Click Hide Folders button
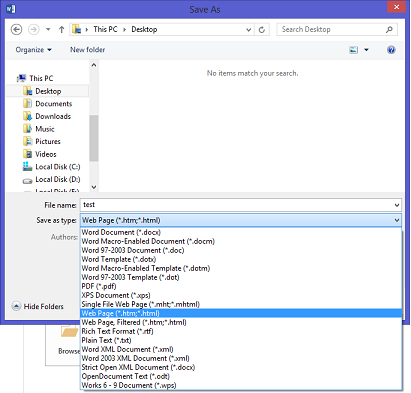The image size is (411, 393). tap(37, 306)
